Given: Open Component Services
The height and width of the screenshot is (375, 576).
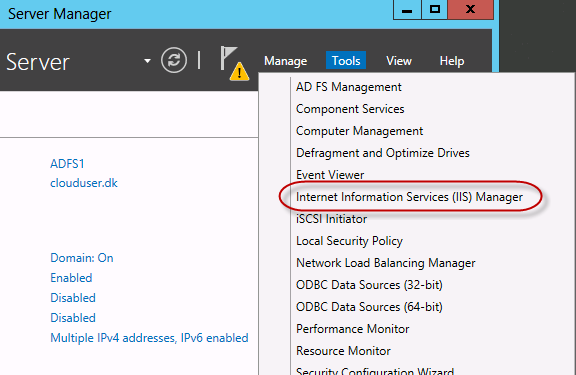Looking at the screenshot, I should coord(350,109).
